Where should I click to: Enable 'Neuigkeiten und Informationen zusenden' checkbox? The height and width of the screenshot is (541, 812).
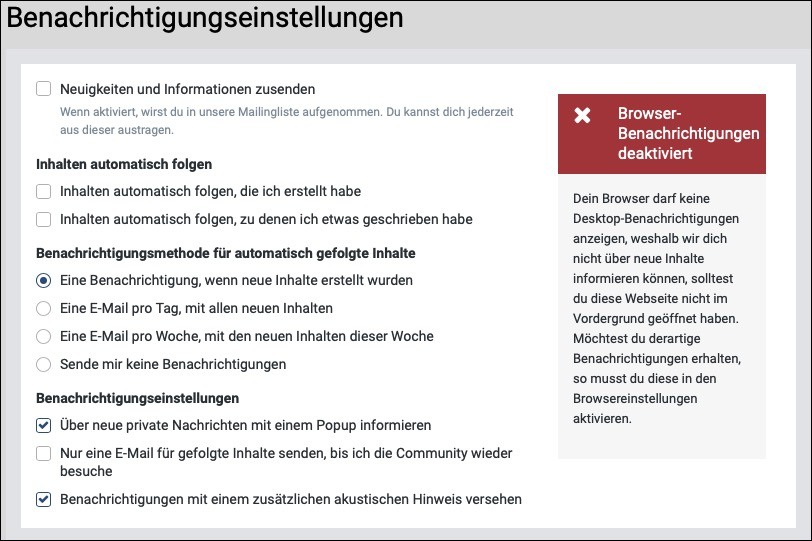point(44,89)
